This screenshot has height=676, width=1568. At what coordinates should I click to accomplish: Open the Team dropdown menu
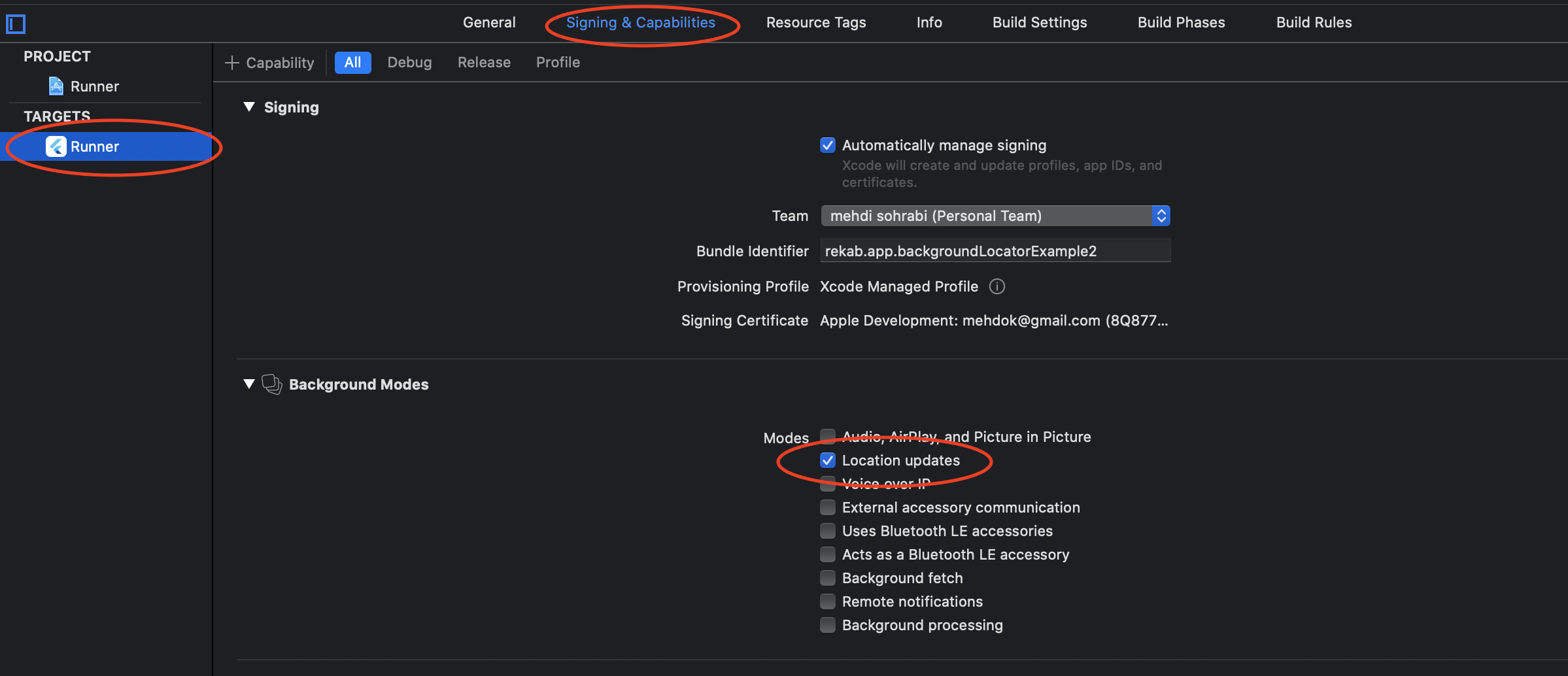click(995, 216)
